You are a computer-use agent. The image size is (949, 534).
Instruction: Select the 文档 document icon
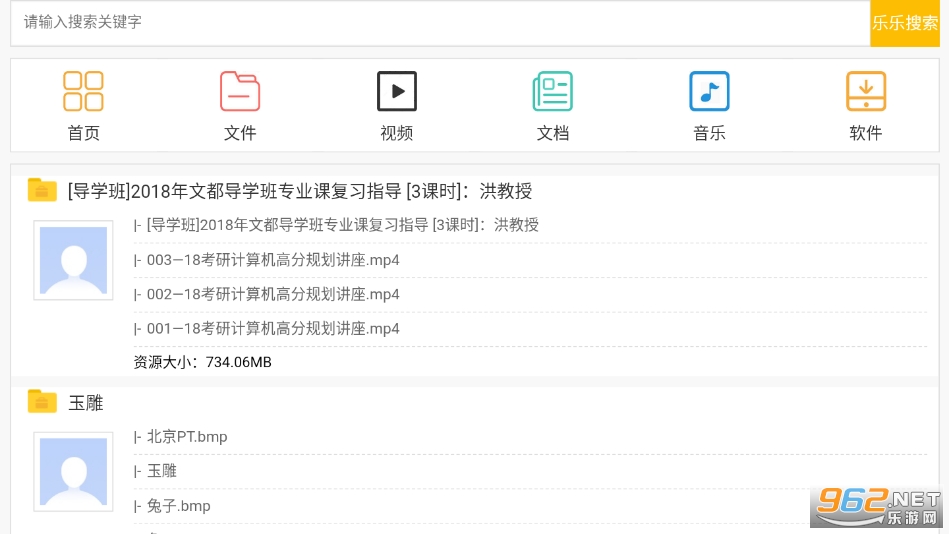coord(552,92)
